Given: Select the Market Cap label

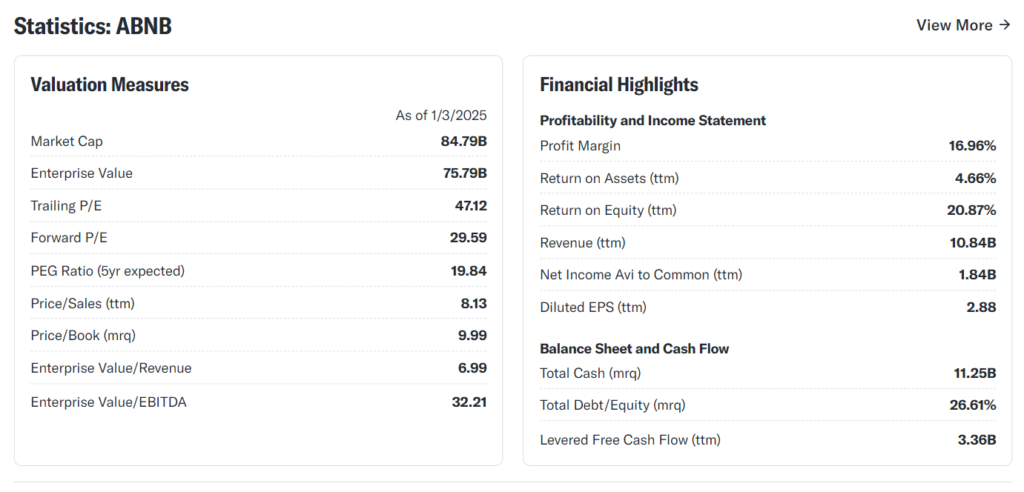Looking at the screenshot, I should click(67, 141).
